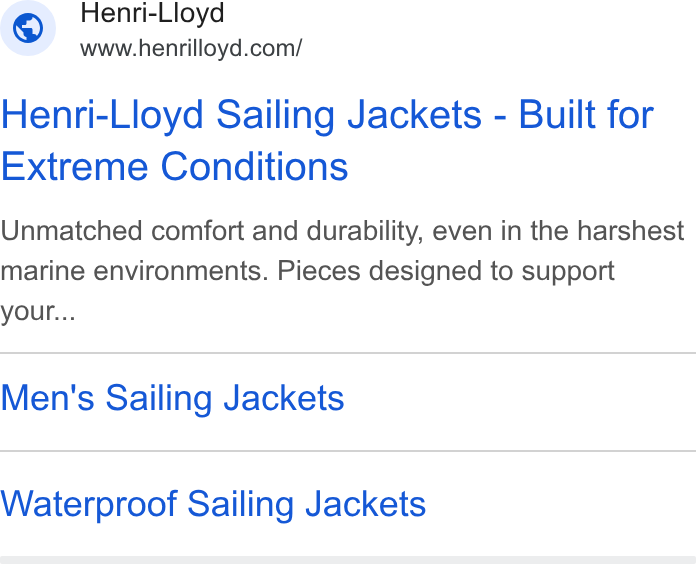This screenshot has height=564, width=696.
Task: Click the word 'Men's' in the sitelink
Action: (x=47, y=398)
